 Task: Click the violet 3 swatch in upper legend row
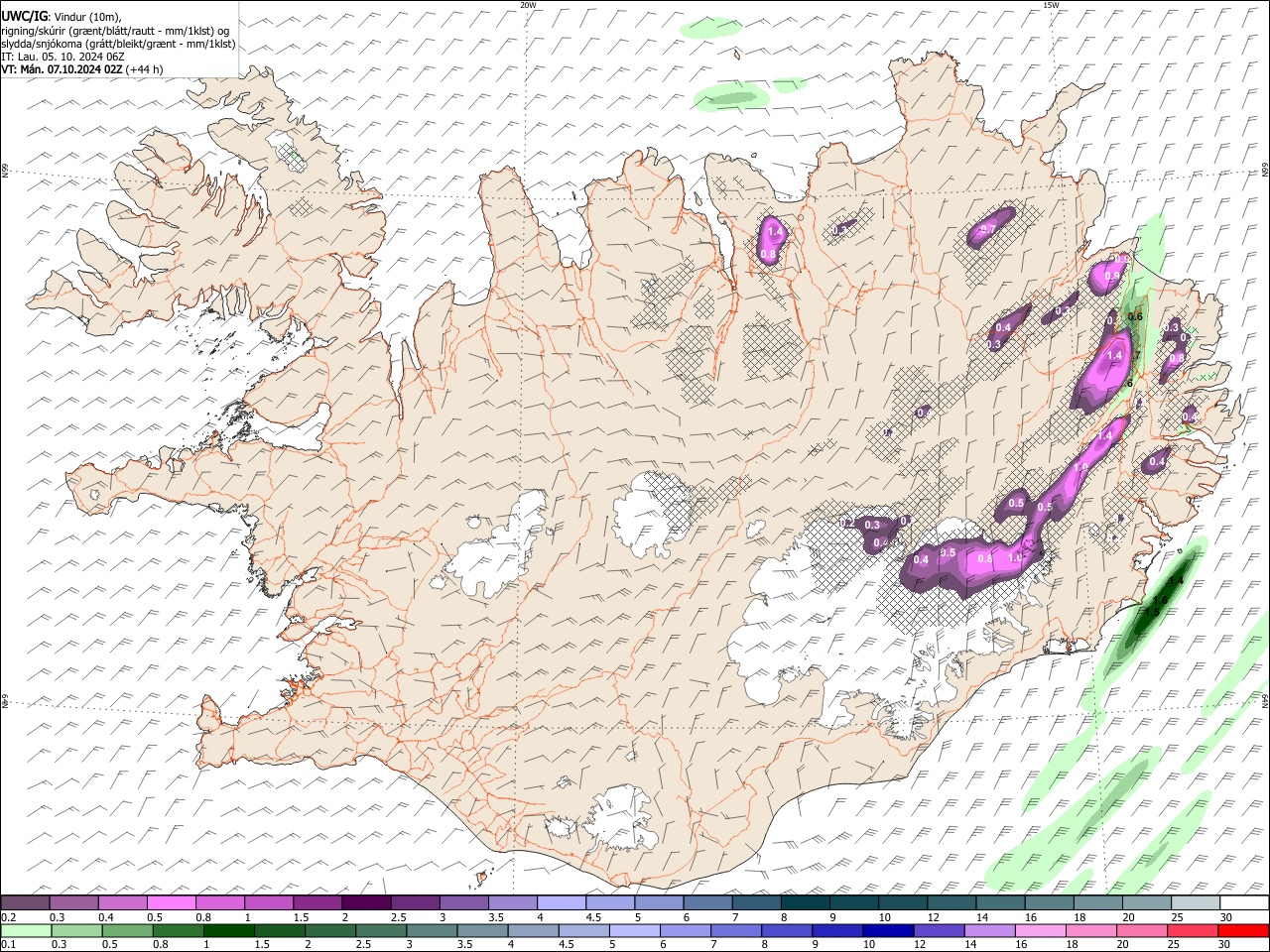462,903
